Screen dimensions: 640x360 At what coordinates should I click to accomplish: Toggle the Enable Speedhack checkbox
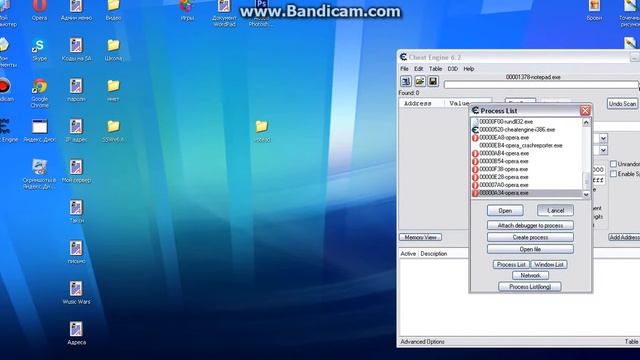point(613,174)
